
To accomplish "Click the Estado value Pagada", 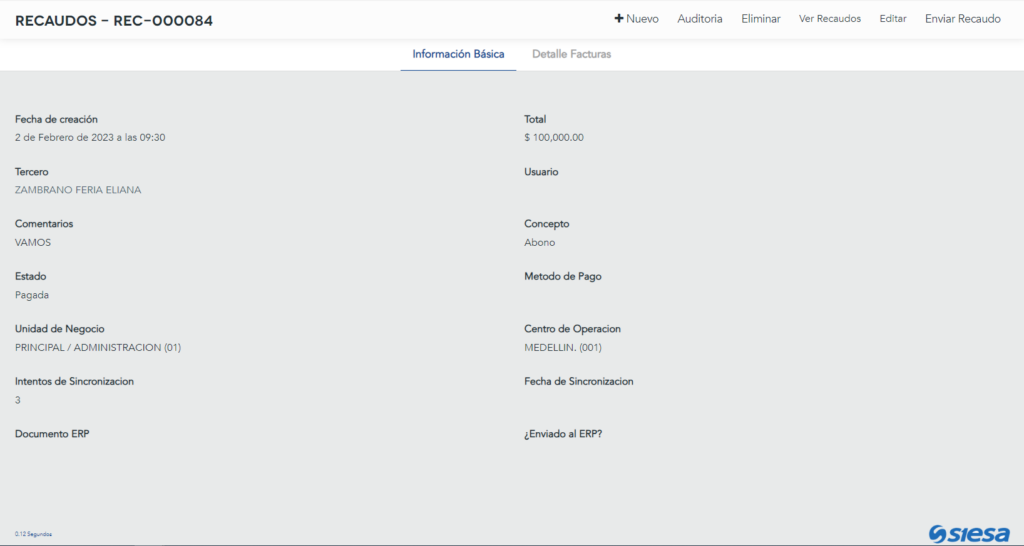I will point(32,295).
